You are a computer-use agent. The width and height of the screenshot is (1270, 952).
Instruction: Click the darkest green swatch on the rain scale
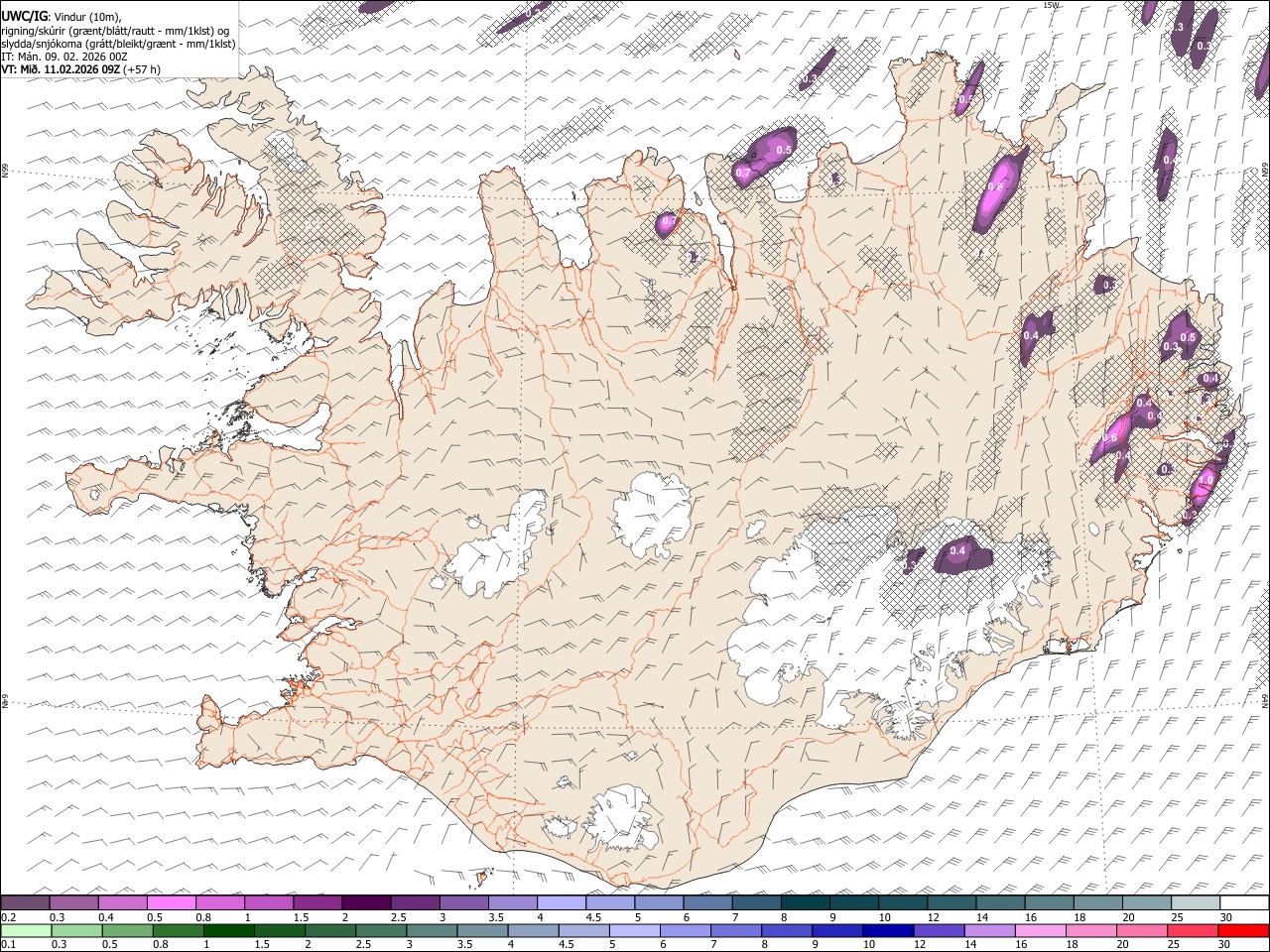tap(228, 930)
